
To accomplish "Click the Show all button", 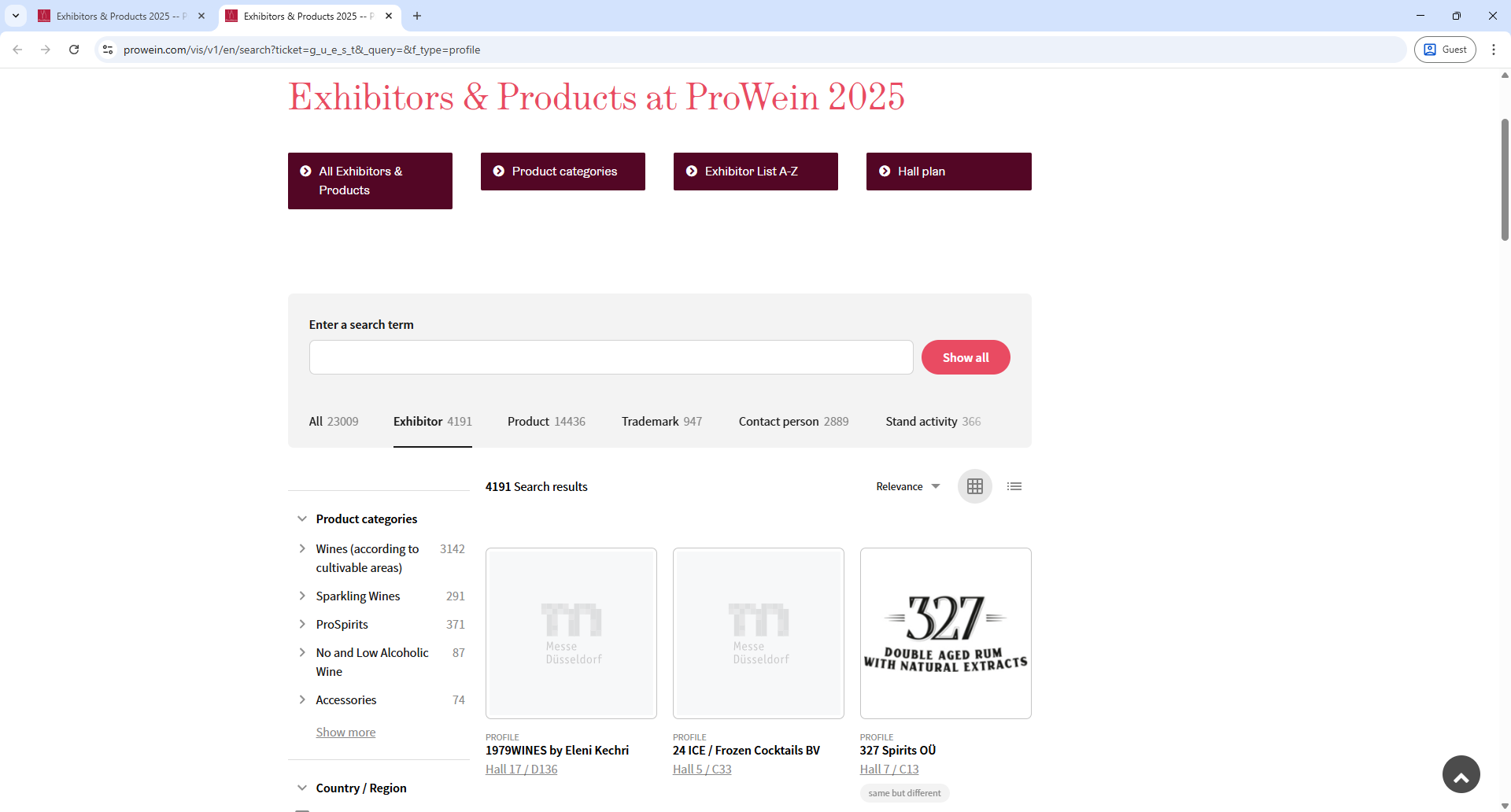I will click(x=966, y=356).
